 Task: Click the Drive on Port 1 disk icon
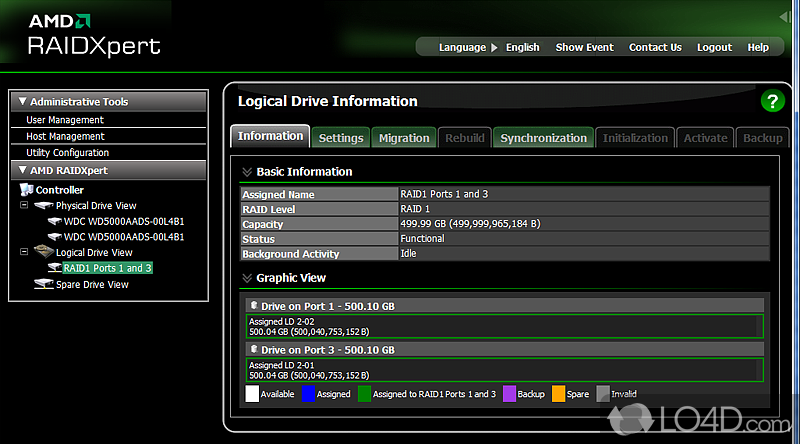(254, 305)
